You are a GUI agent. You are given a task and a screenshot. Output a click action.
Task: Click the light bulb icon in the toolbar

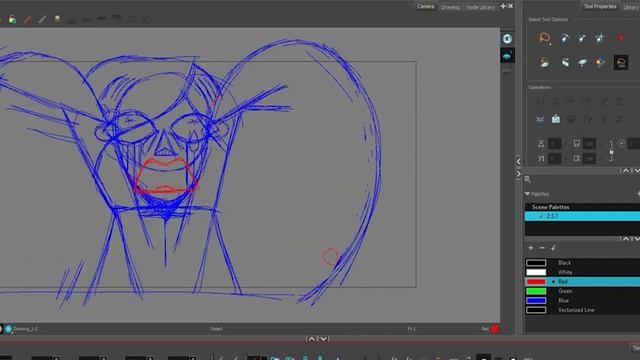pyautogui.click(x=57, y=19)
